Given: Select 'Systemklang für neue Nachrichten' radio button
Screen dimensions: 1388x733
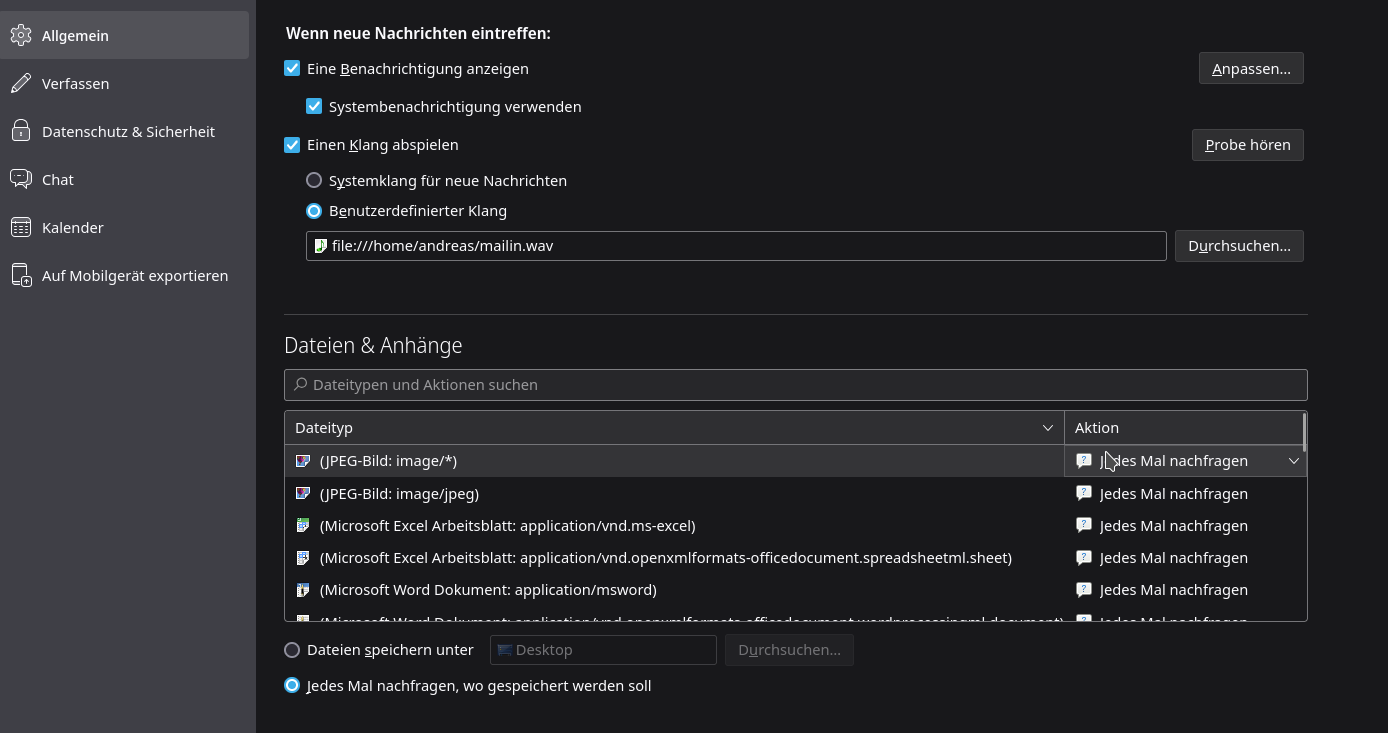Looking at the screenshot, I should pyautogui.click(x=314, y=180).
